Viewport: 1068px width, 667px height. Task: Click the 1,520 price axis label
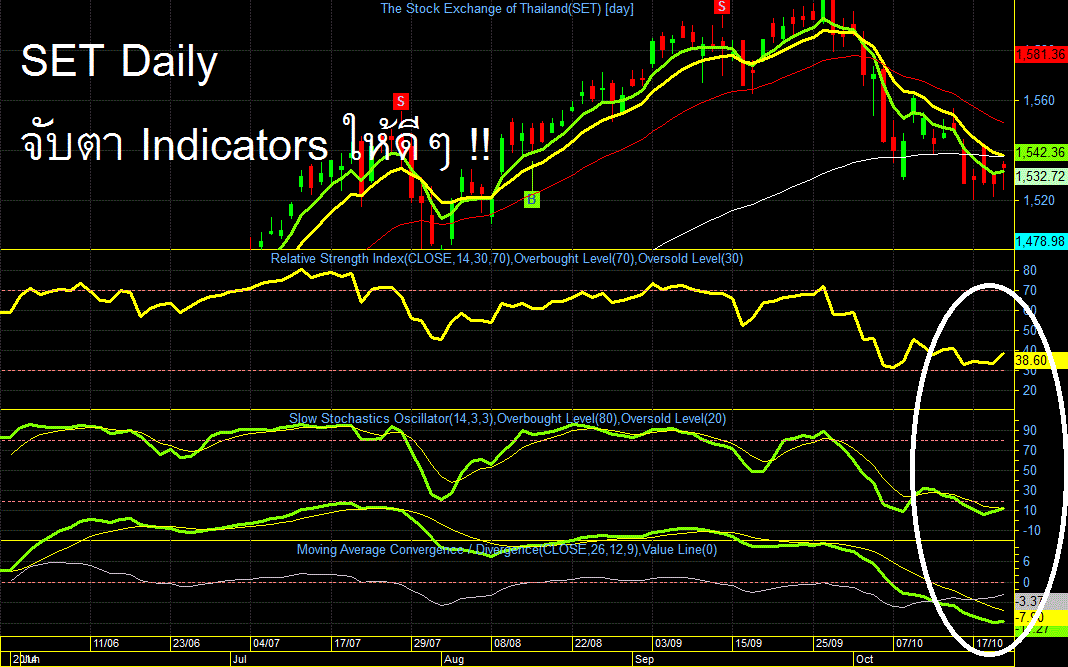pyautogui.click(x=1039, y=201)
